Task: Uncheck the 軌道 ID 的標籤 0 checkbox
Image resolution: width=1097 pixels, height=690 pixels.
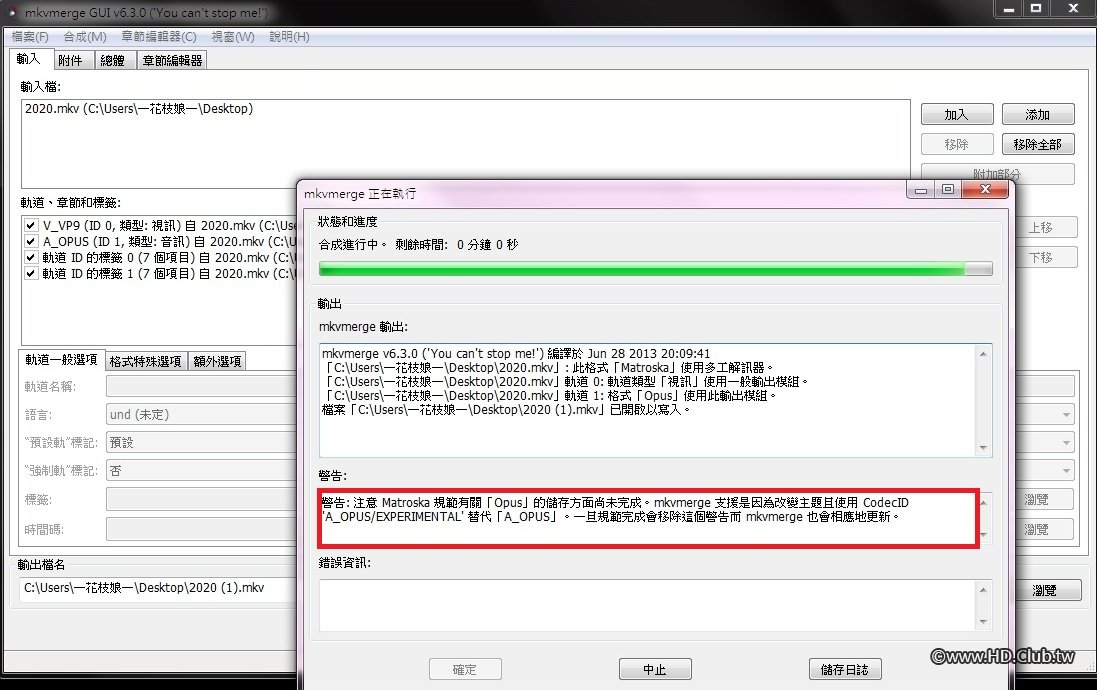Action: pyautogui.click(x=31, y=258)
